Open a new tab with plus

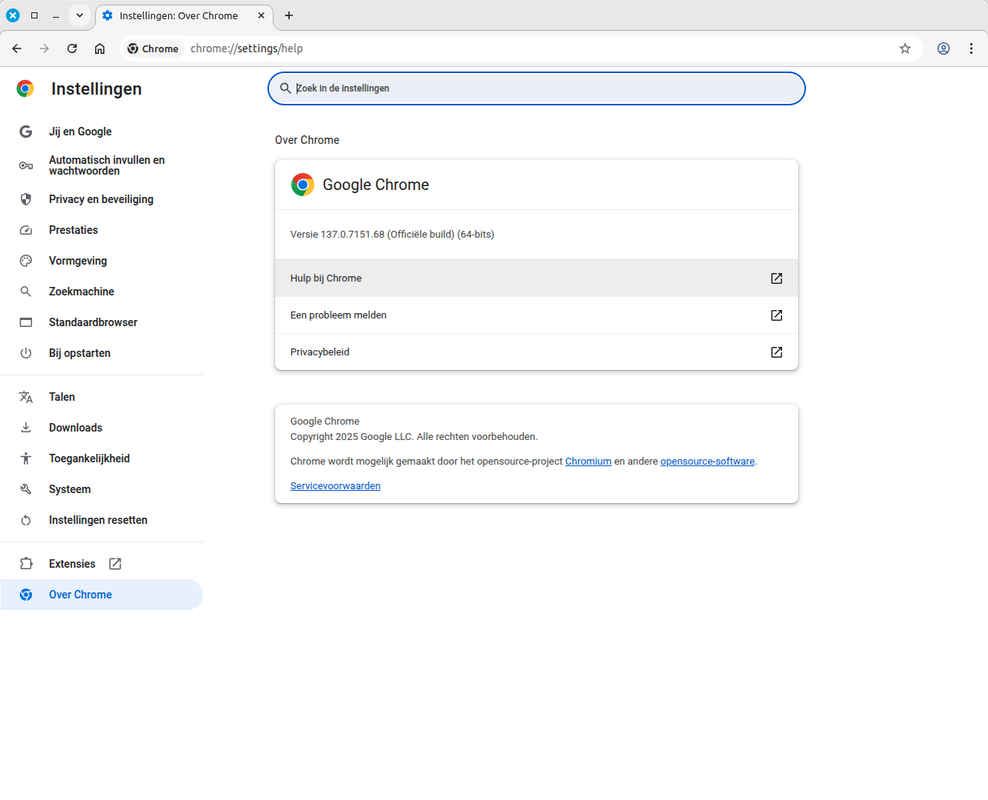[x=289, y=16]
